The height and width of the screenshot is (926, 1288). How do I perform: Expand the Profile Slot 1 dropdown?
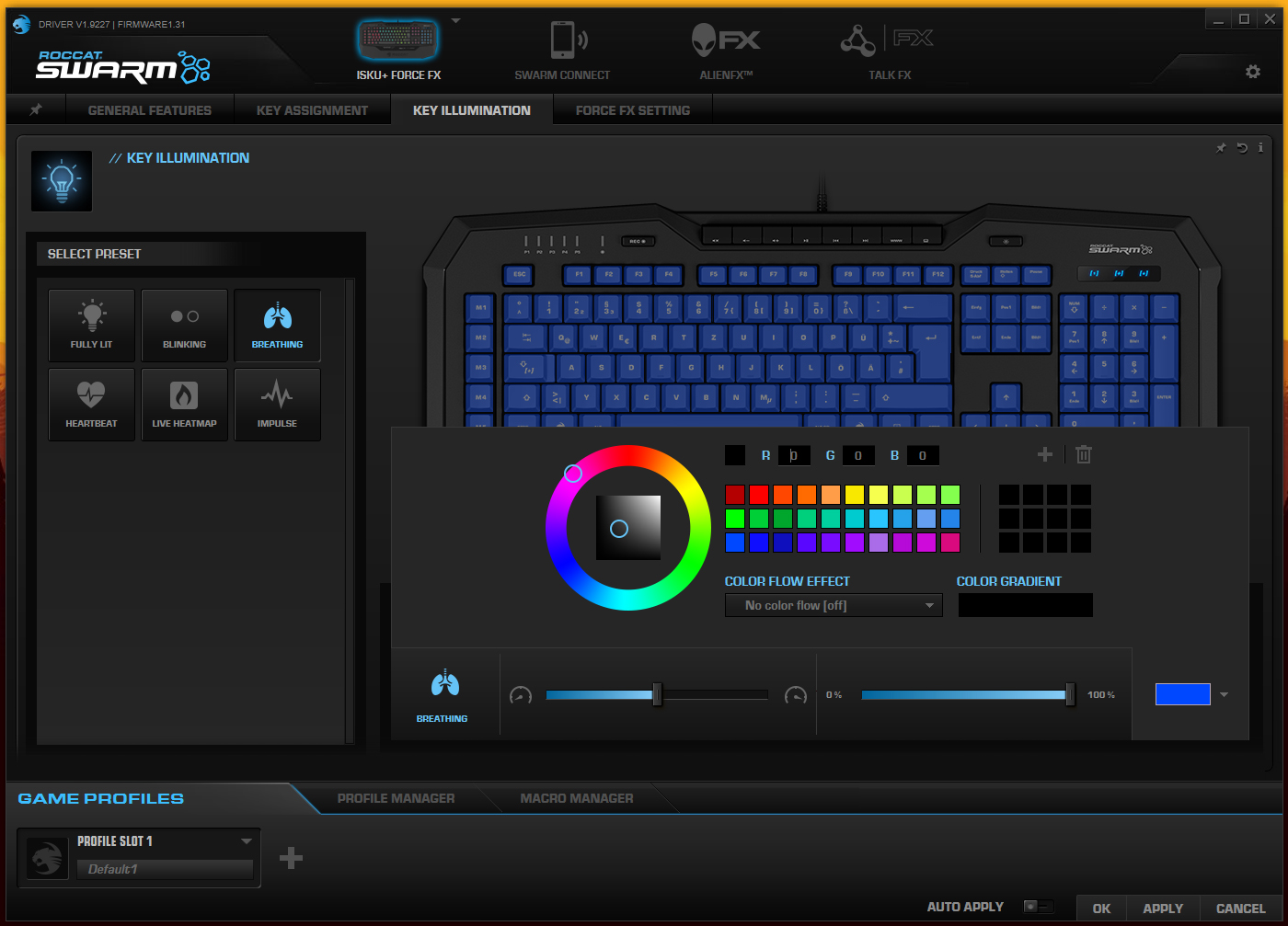[x=247, y=841]
